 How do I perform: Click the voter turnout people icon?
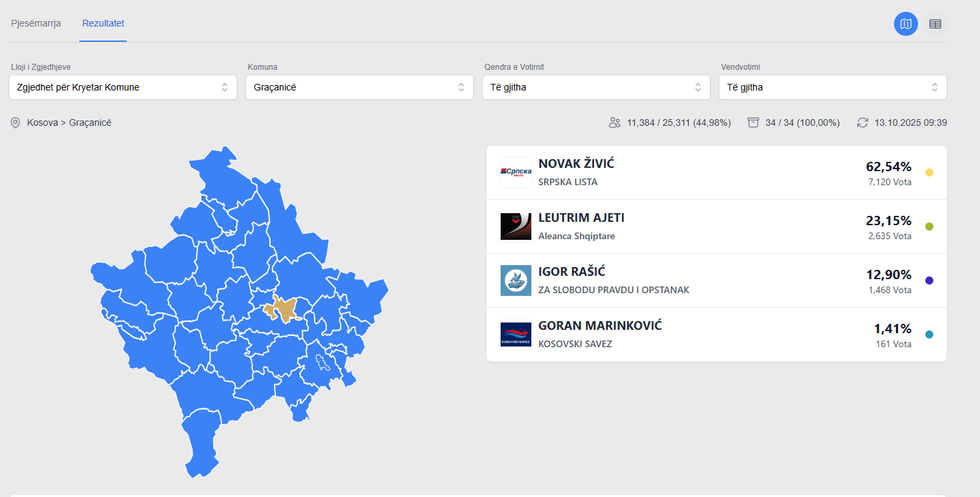click(614, 122)
